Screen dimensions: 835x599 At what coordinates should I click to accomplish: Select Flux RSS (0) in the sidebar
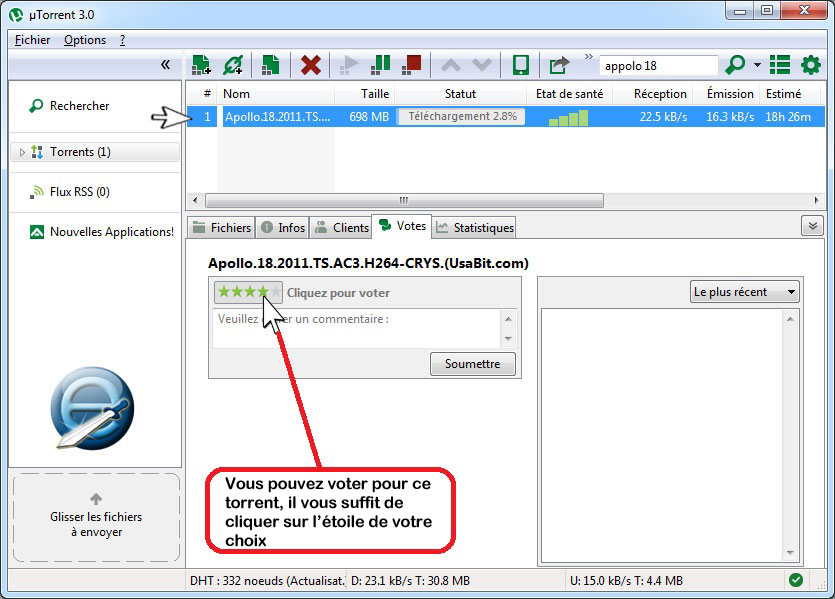[x=79, y=192]
